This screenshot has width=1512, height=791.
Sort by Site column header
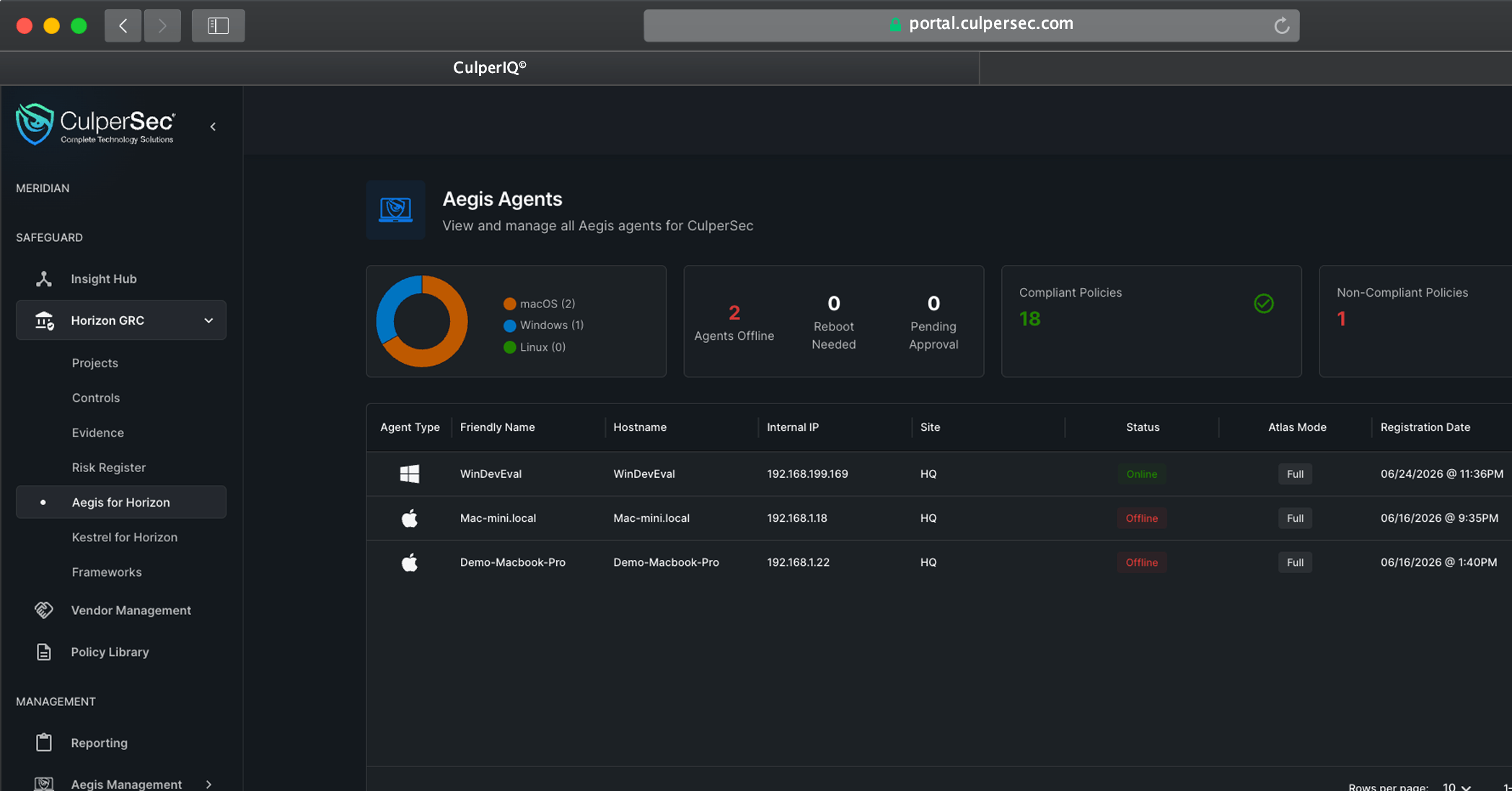click(930, 427)
